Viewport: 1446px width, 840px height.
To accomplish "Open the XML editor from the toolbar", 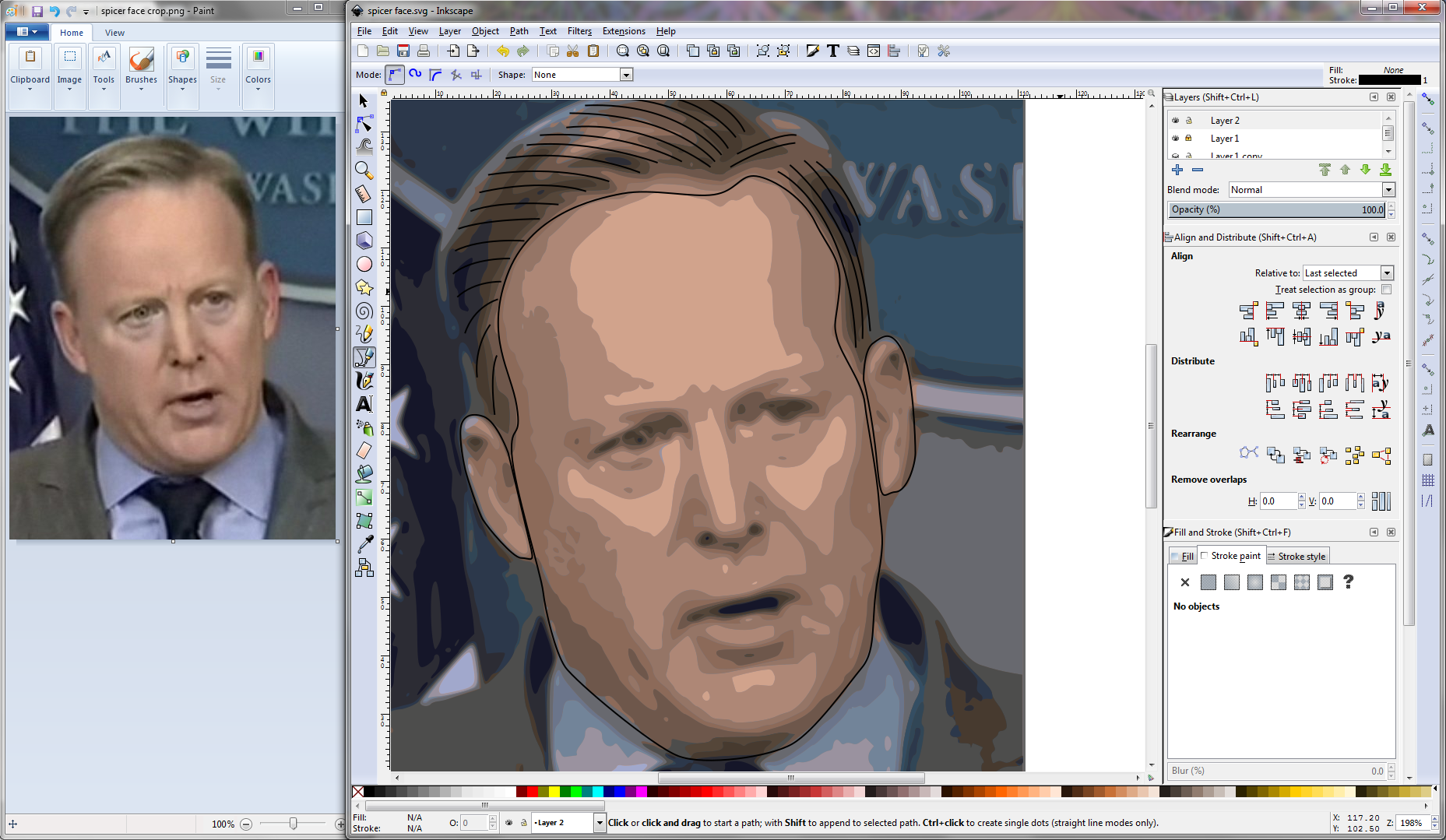I will 874,51.
